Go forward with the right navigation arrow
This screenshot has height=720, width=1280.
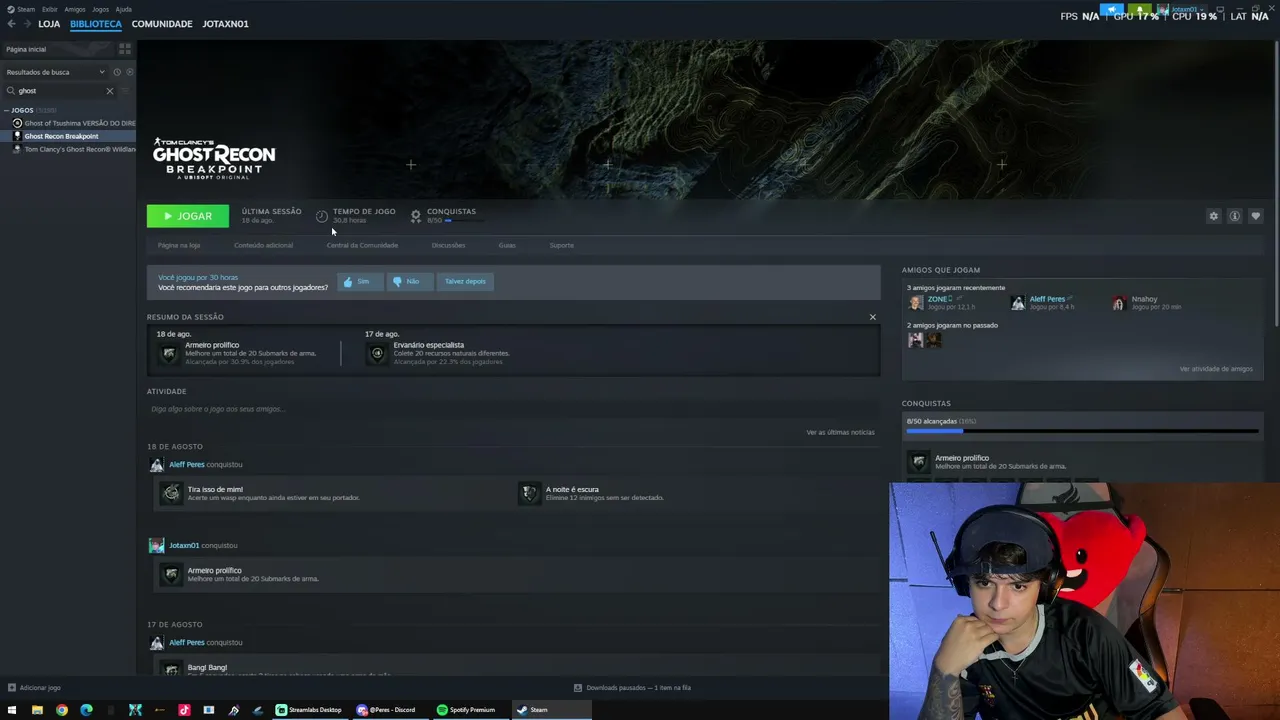click(x=27, y=24)
